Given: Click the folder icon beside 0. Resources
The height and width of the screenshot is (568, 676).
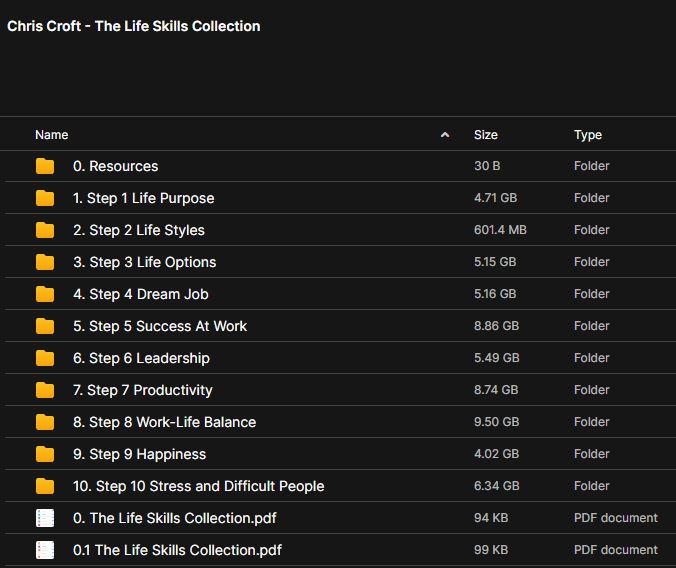Looking at the screenshot, I should point(45,166).
